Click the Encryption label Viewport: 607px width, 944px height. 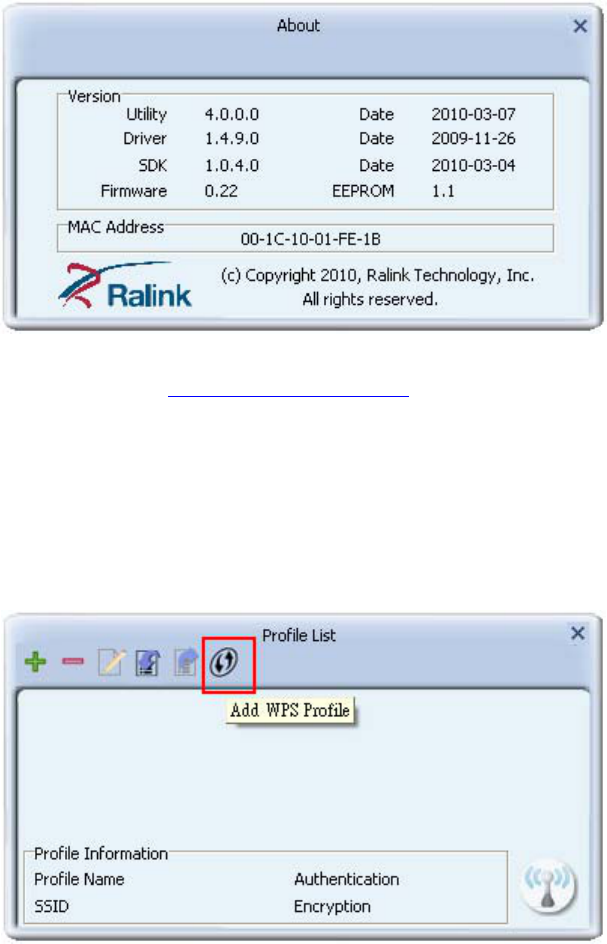[x=332, y=907]
